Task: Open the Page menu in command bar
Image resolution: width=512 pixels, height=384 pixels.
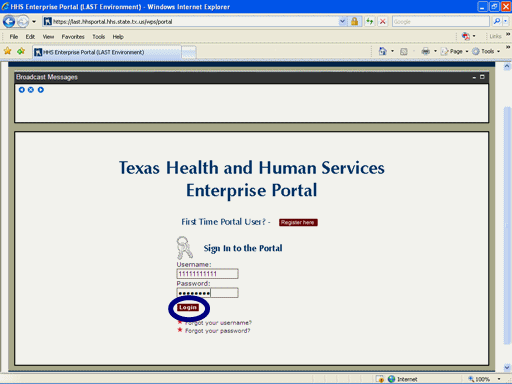Action: coord(455,51)
